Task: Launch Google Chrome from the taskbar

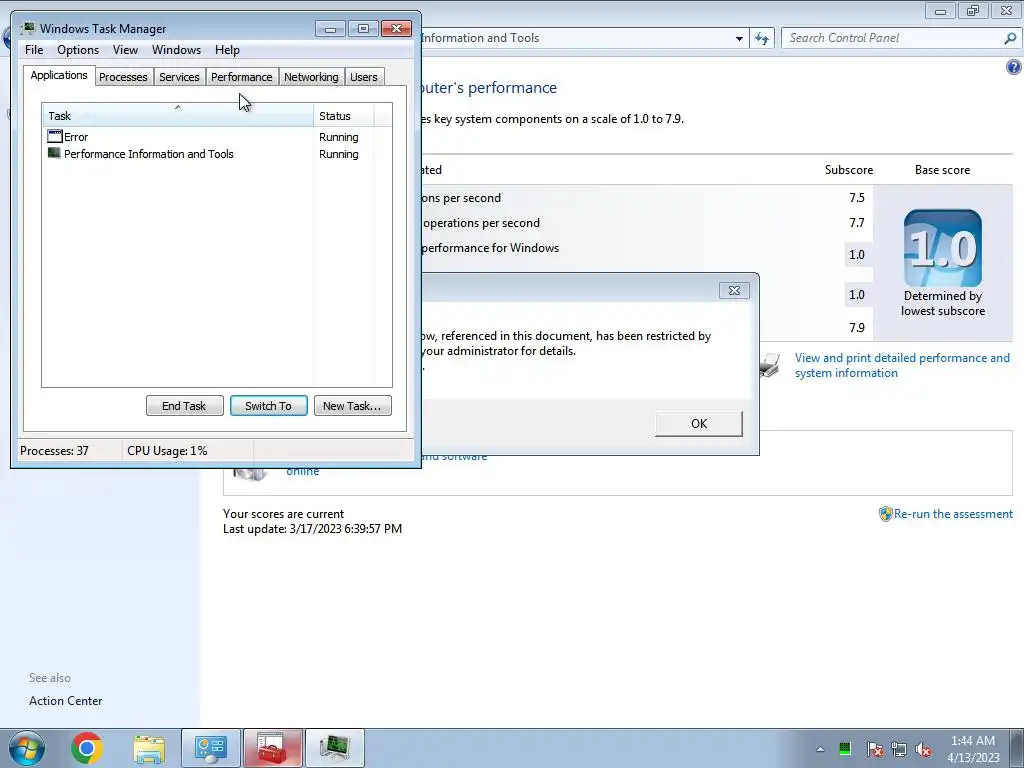Action: point(87,748)
